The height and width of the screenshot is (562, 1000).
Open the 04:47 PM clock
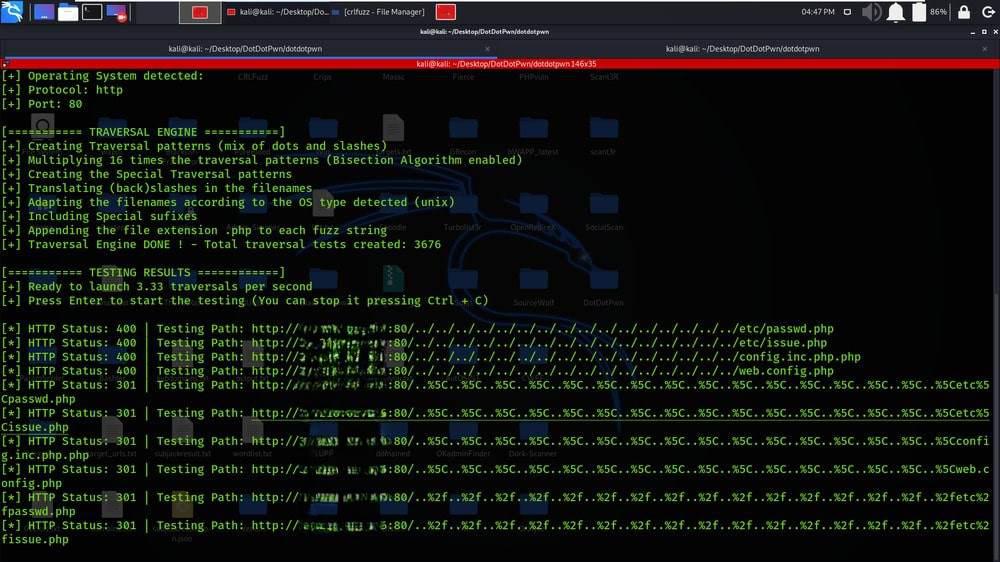point(818,12)
